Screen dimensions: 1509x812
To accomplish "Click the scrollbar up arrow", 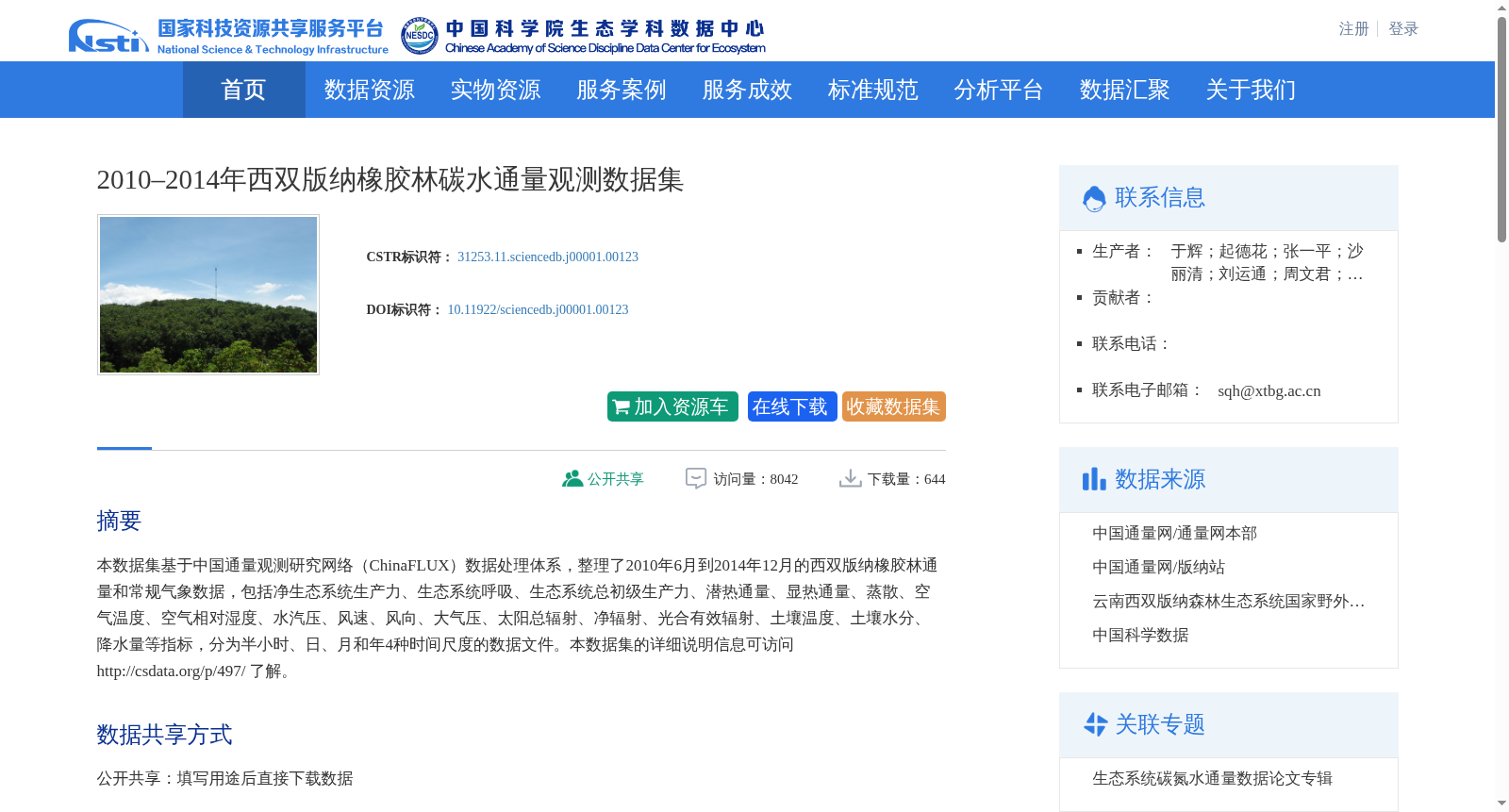I will point(1501,8).
